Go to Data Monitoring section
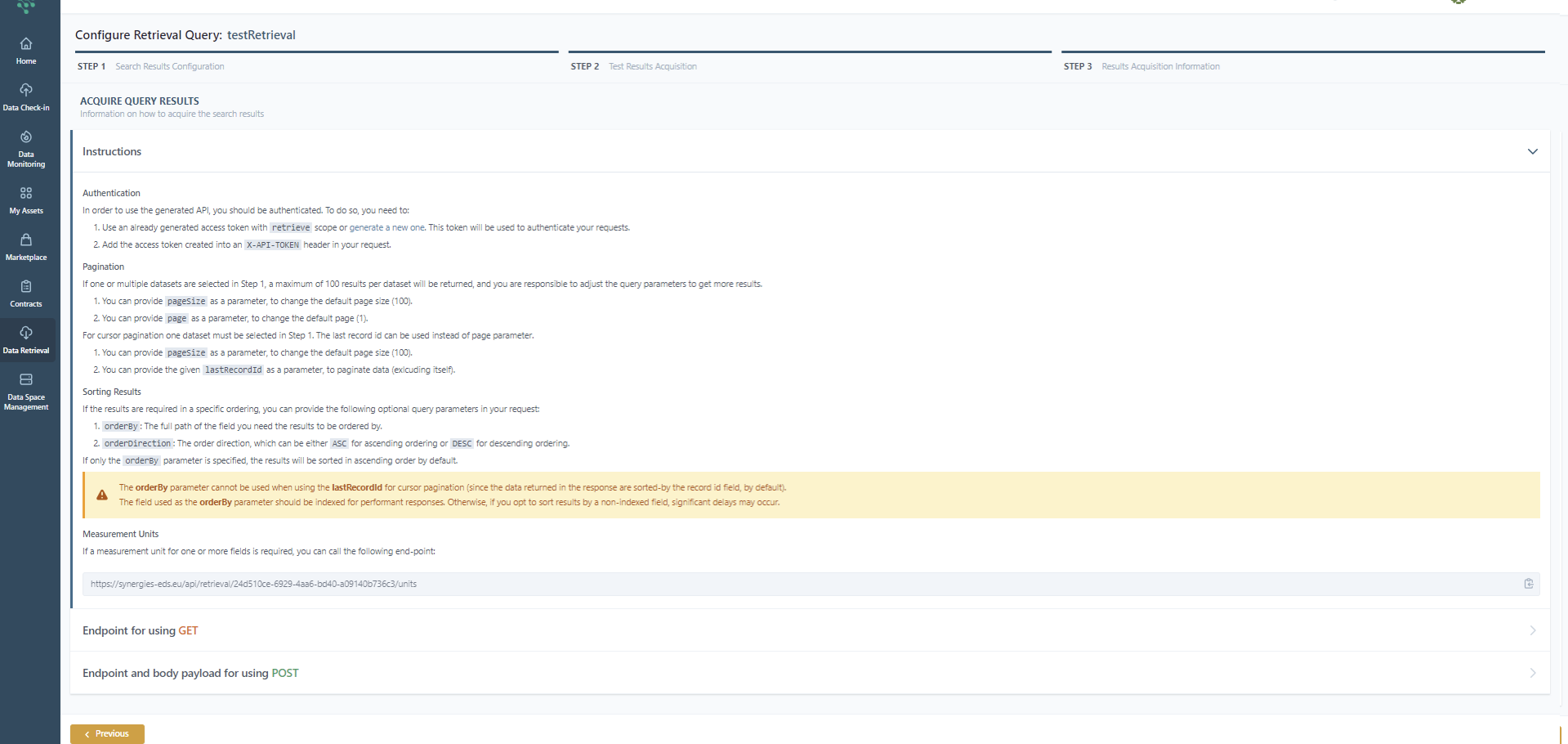 26,148
